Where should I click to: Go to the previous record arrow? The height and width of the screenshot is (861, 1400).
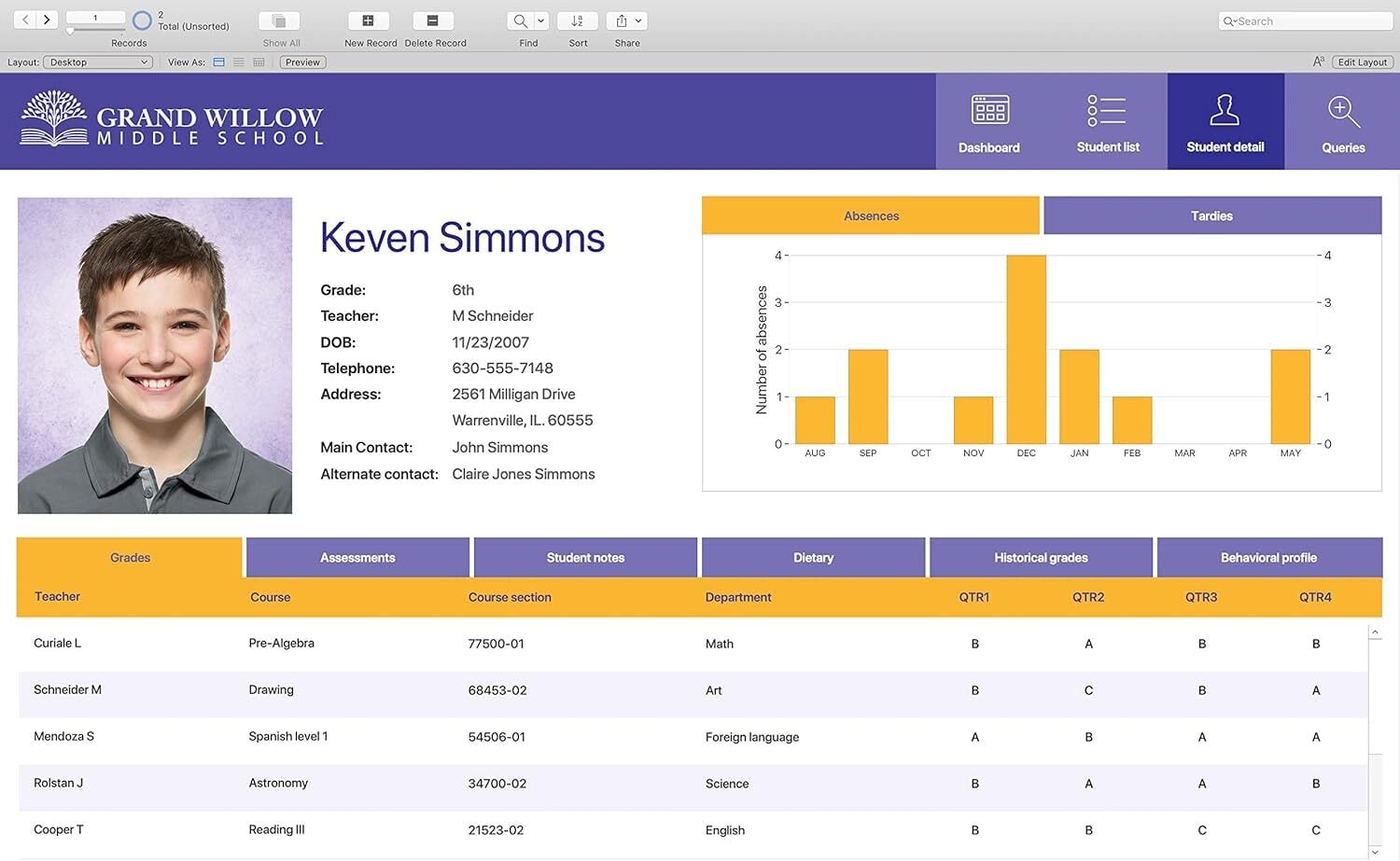coord(25,20)
